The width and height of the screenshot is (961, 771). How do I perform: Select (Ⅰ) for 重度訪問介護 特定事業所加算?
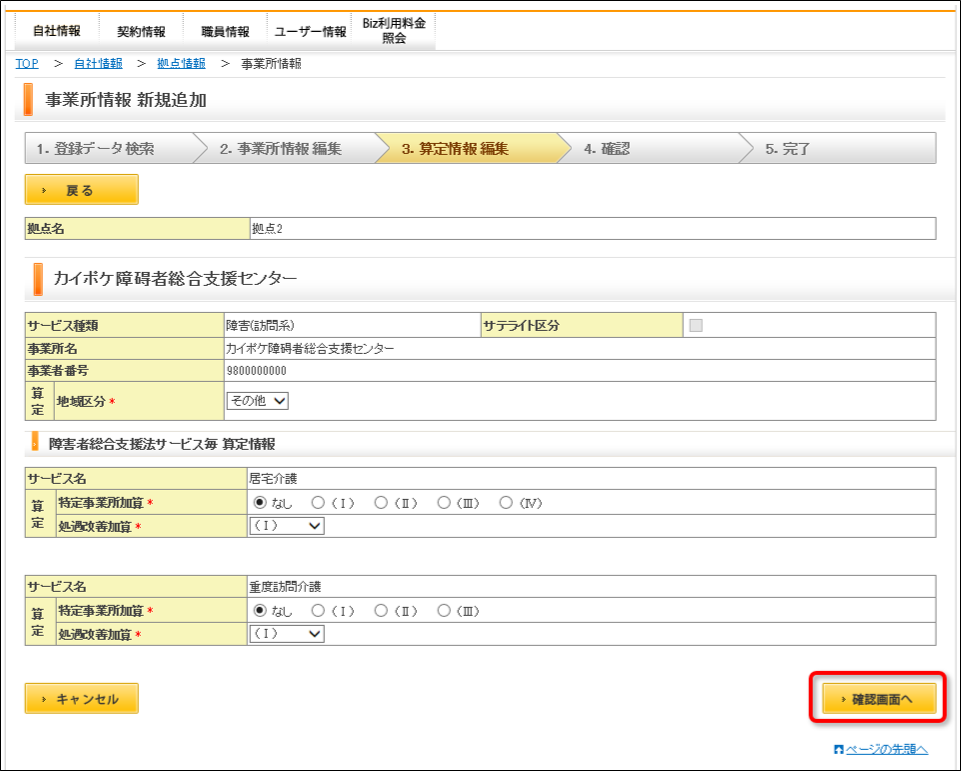click(317, 610)
